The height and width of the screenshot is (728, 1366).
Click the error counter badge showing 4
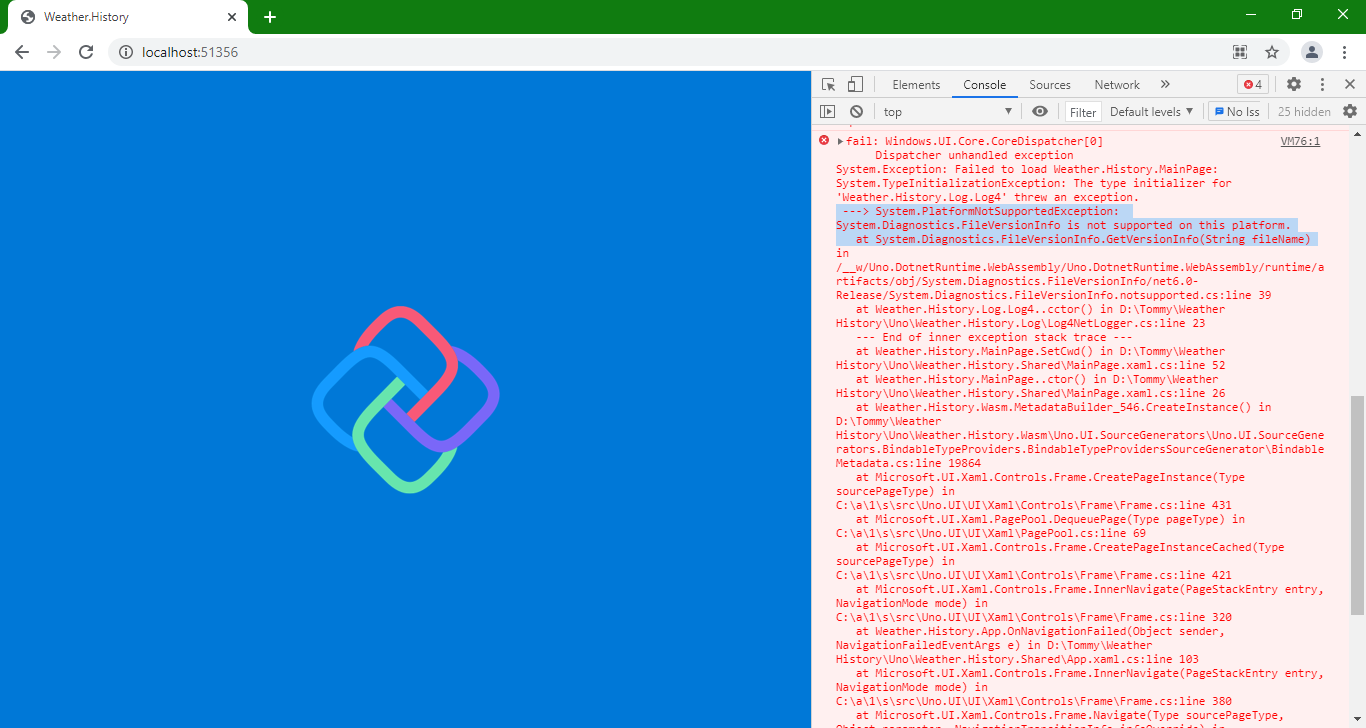pyautogui.click(x=1252, y=84)
